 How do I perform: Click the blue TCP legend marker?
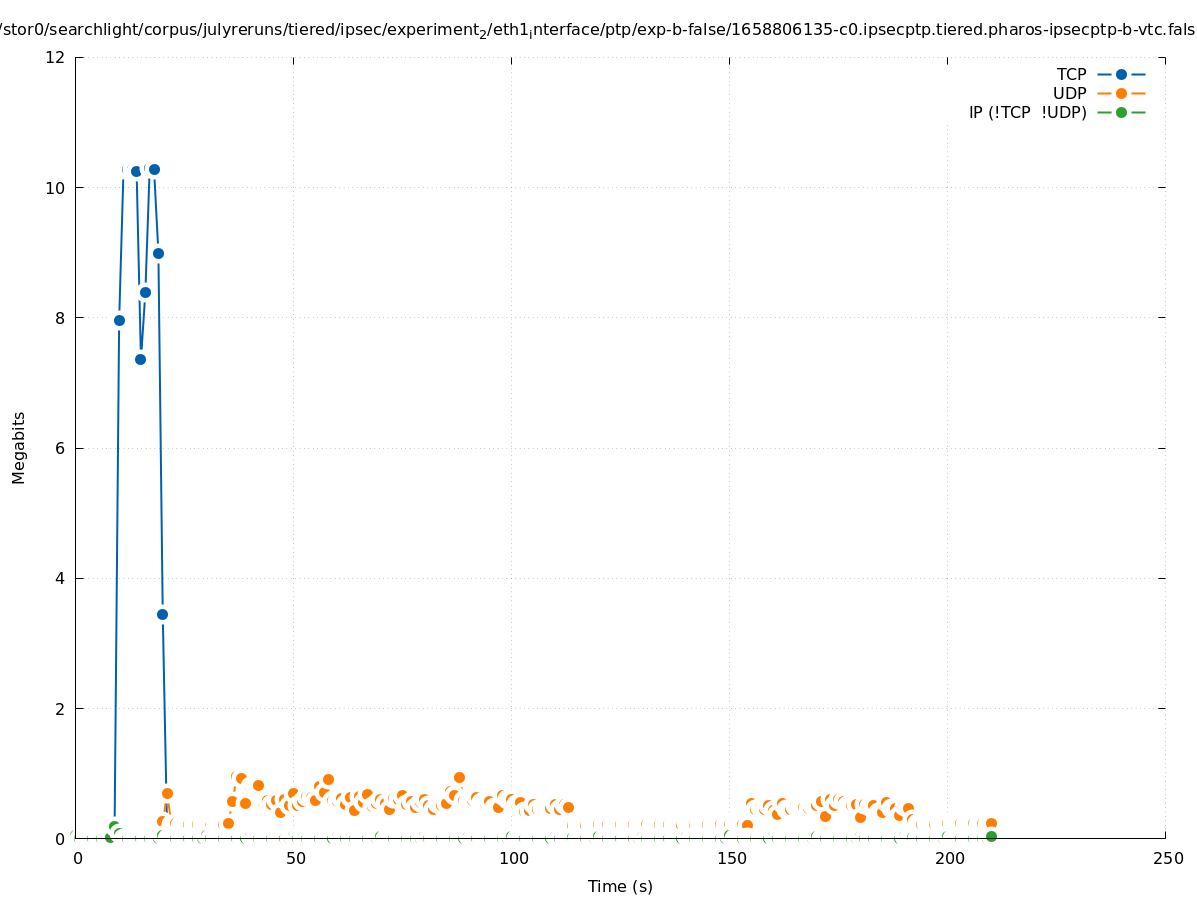(1121, 74)
